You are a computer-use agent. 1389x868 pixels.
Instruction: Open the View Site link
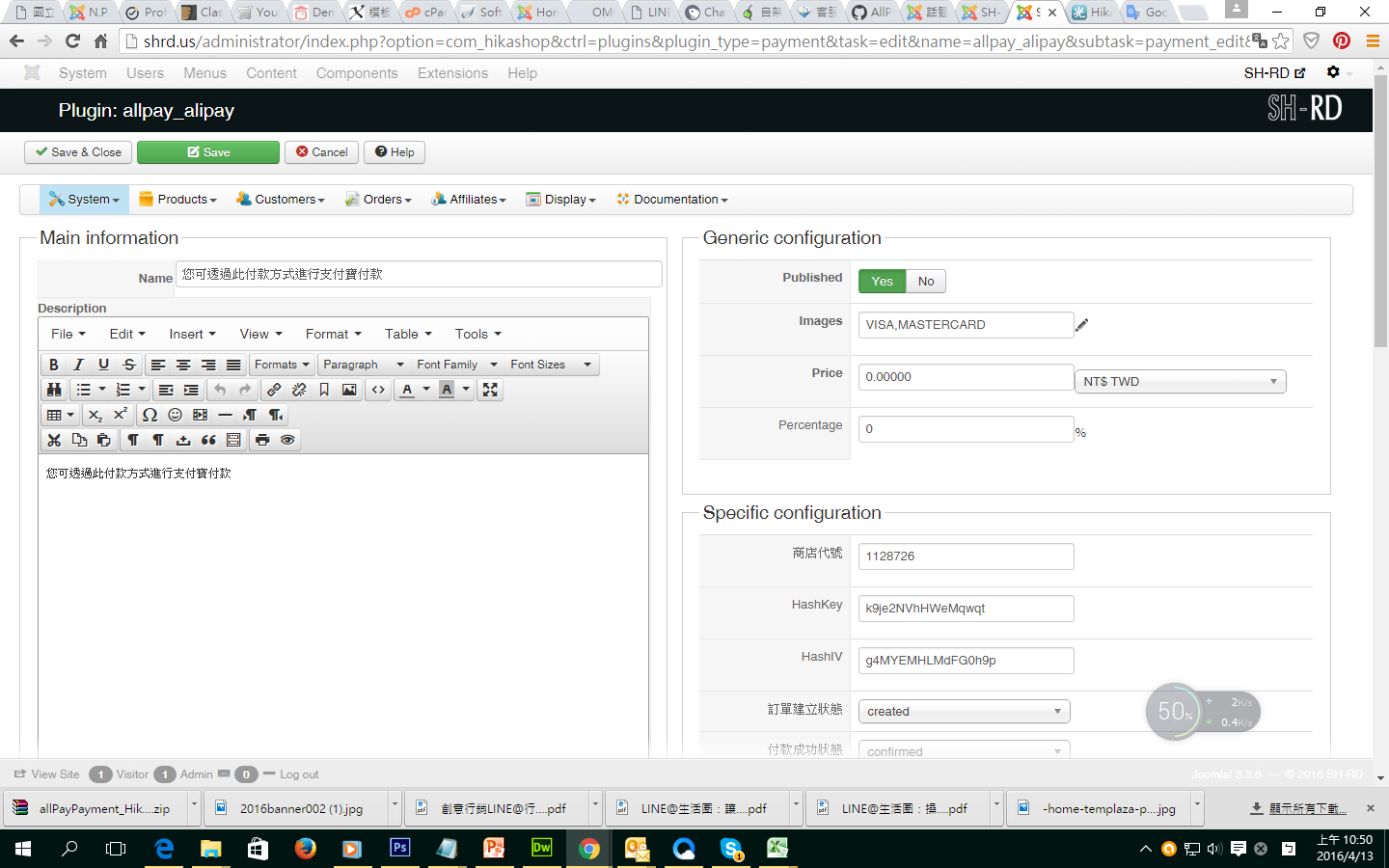click(x=47, y=774)
